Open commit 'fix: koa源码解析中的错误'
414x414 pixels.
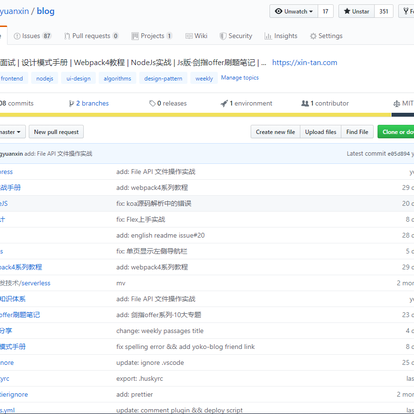point(154,204)
